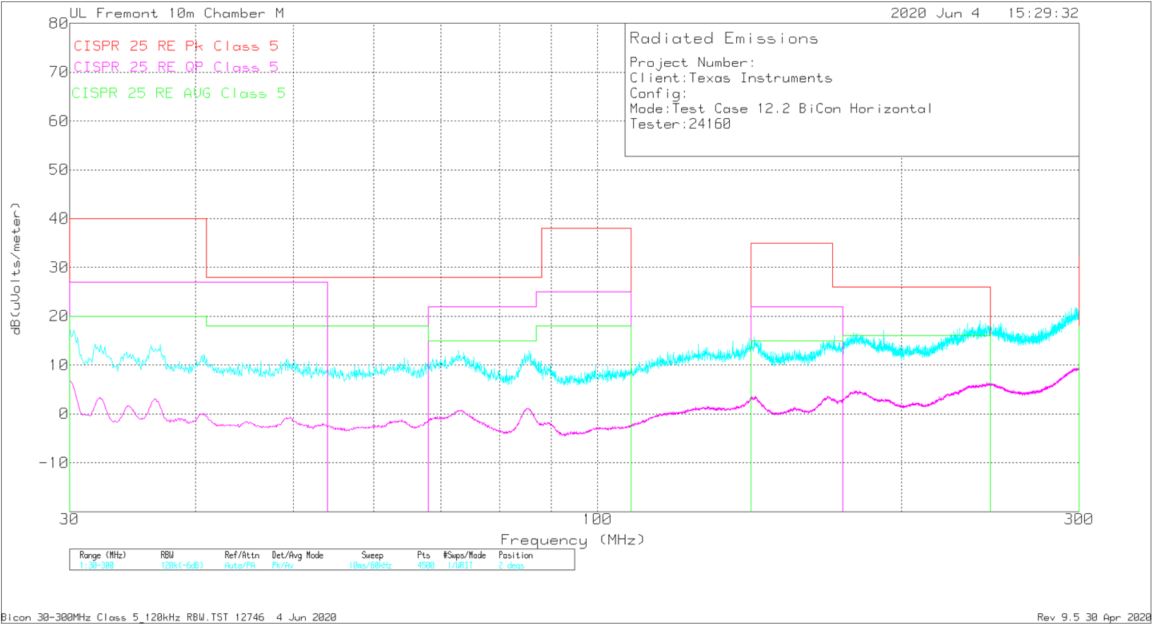Click the Pts column header
This screenshot has width=1154, height=627.
422,555
